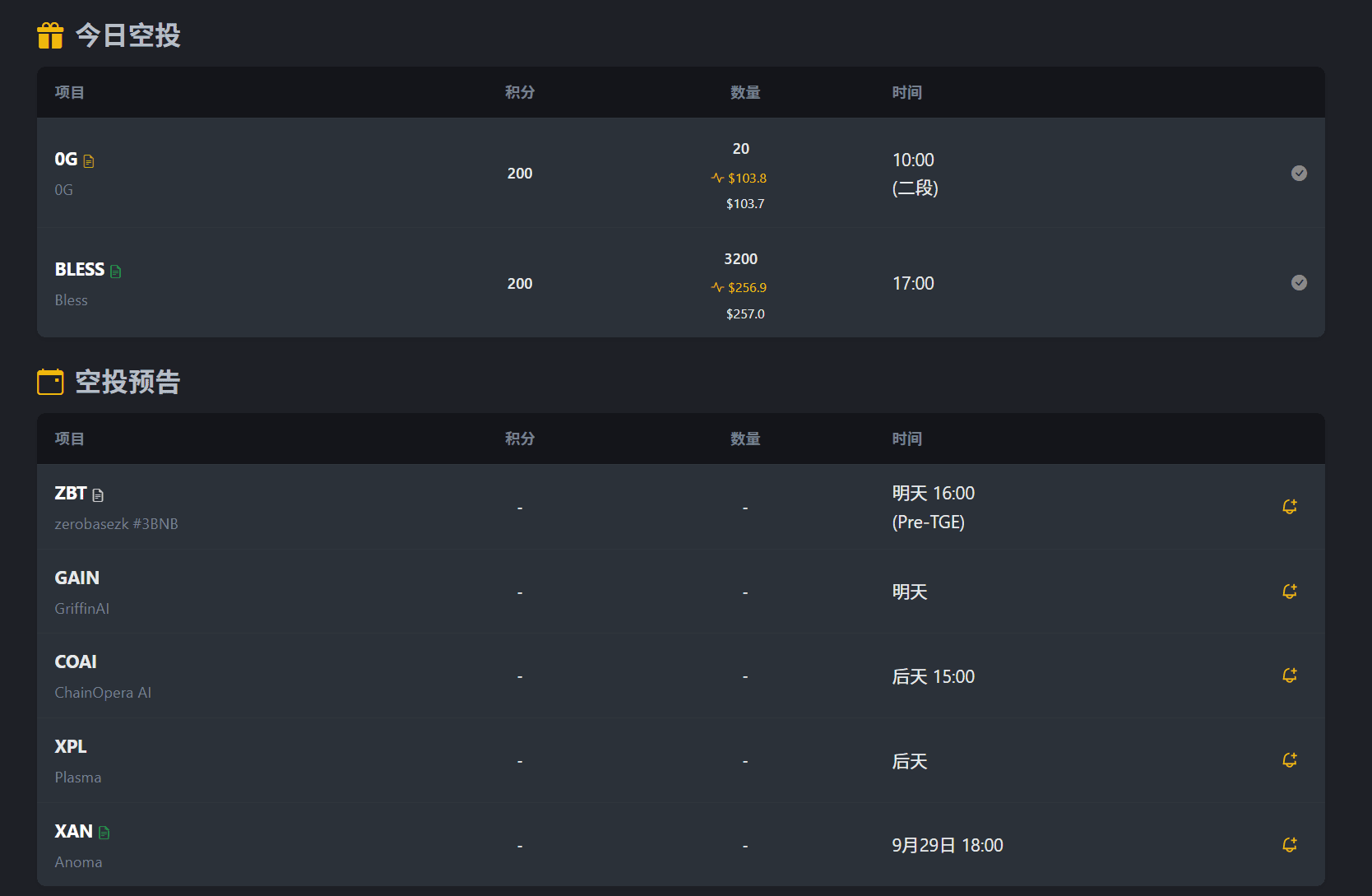Set reminder bell for ZBT airdrop
This screenshot has height=896, width=1372.
click(1289, 507)
